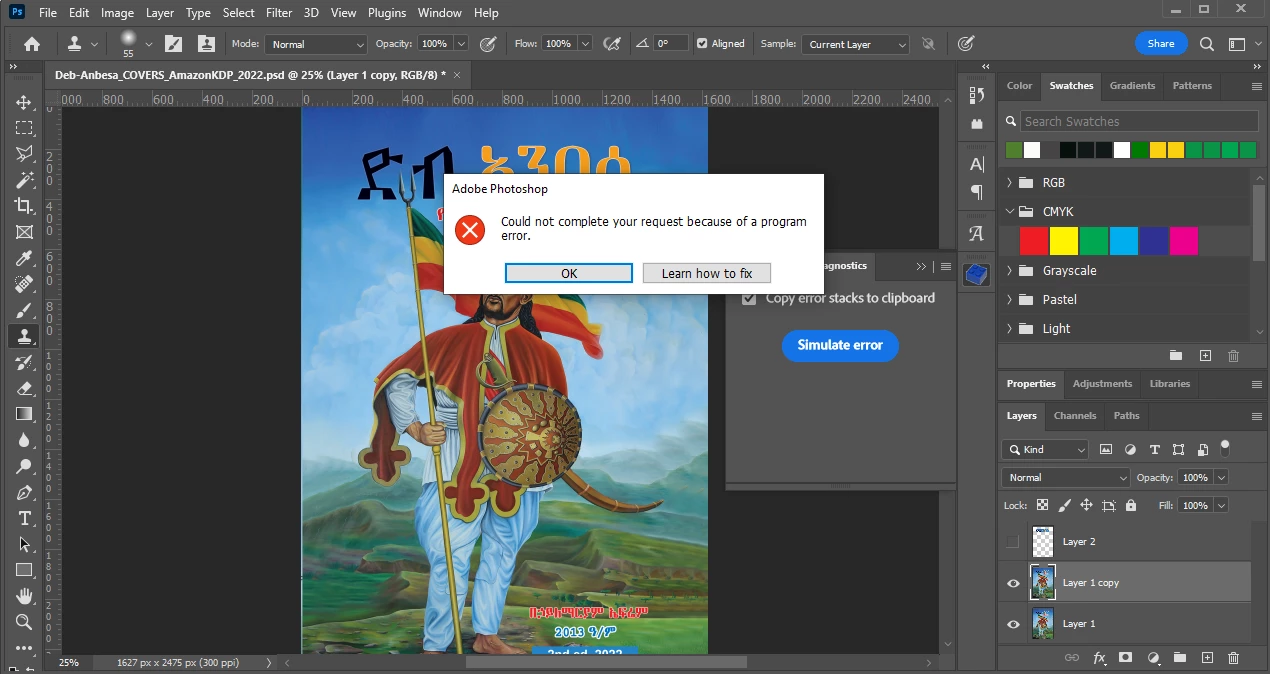Pick the red CMYK swatch
Viewport: 1270px width, 674px height.
(x=1033, y=241)
